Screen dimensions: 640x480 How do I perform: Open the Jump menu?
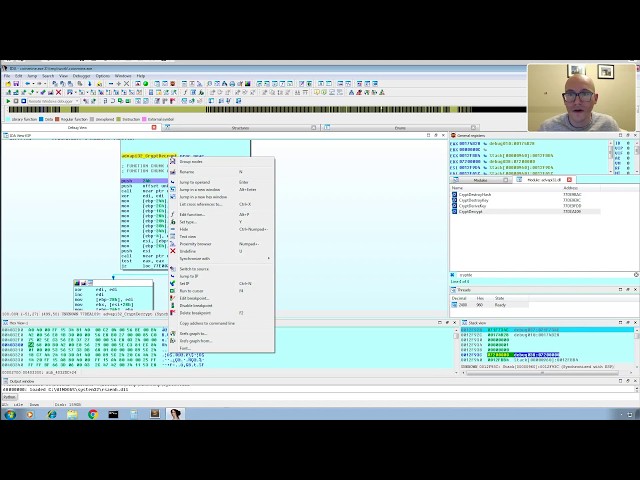pyautogui.click(x=32, y=76)
